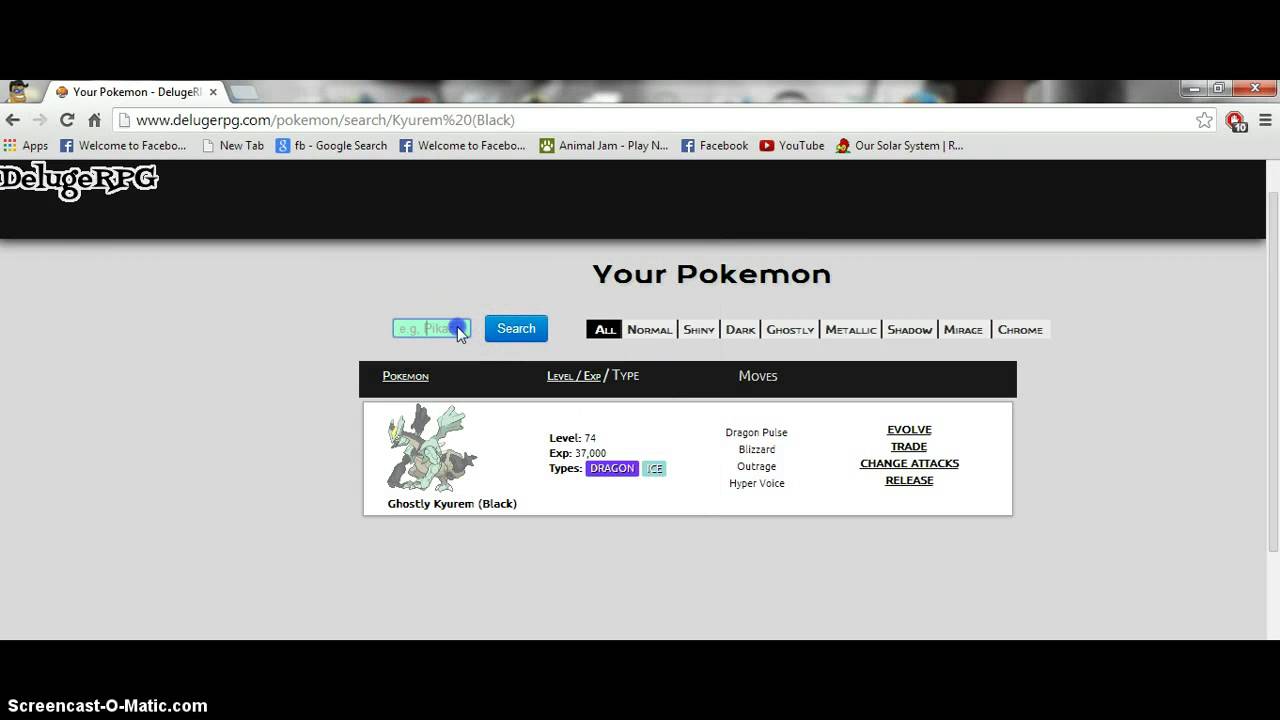Click the Your Pokemon heading

[x=711, y=274]
